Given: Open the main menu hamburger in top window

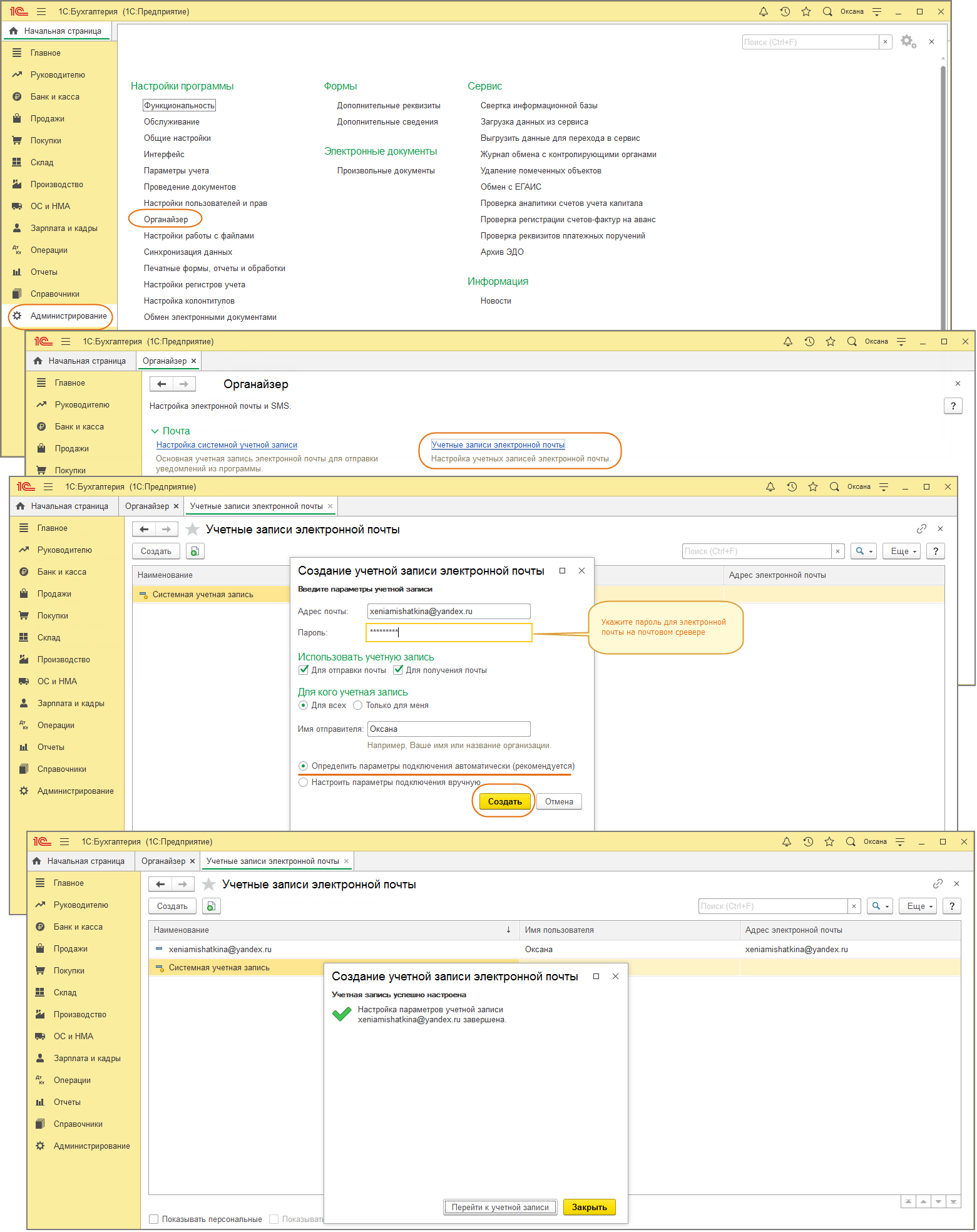Looking at the screenshot, I should [x=41, y=11].
